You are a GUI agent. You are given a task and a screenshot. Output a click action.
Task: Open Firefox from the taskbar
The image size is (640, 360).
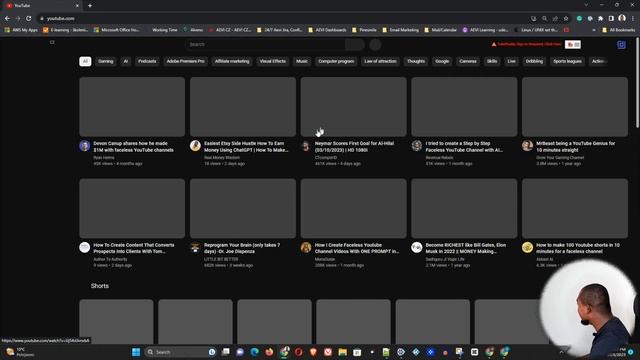click(x=269, y=352)
